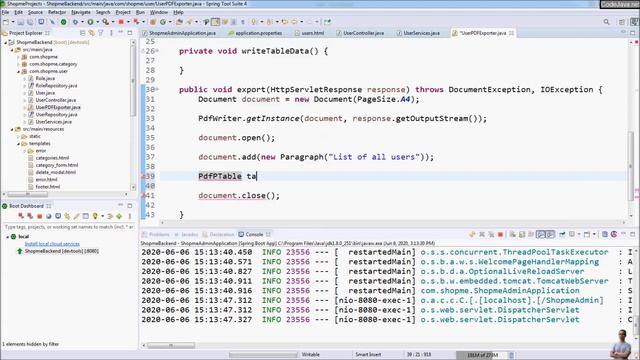Click the pencil edit icon in Boot Dashboard

tap(77, 216)
